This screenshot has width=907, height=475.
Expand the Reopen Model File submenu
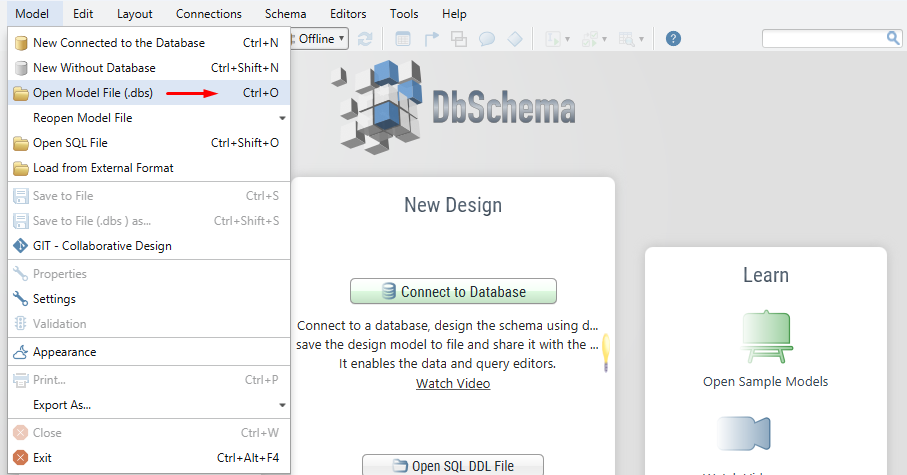click(x=149, y=117)
